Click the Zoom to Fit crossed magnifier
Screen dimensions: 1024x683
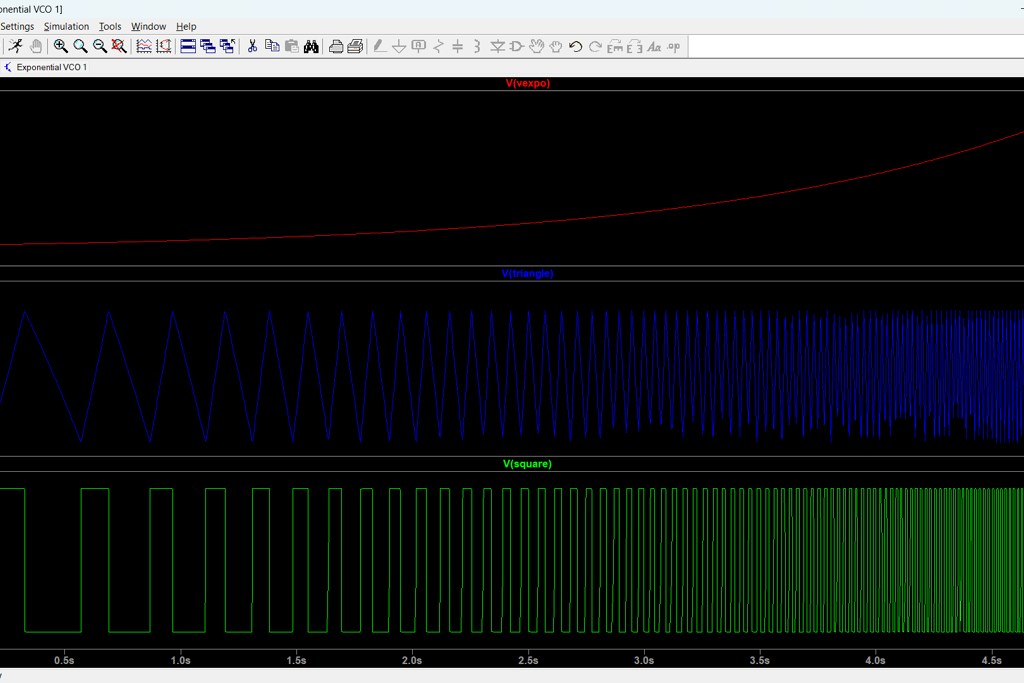click(x=119, y=46)
